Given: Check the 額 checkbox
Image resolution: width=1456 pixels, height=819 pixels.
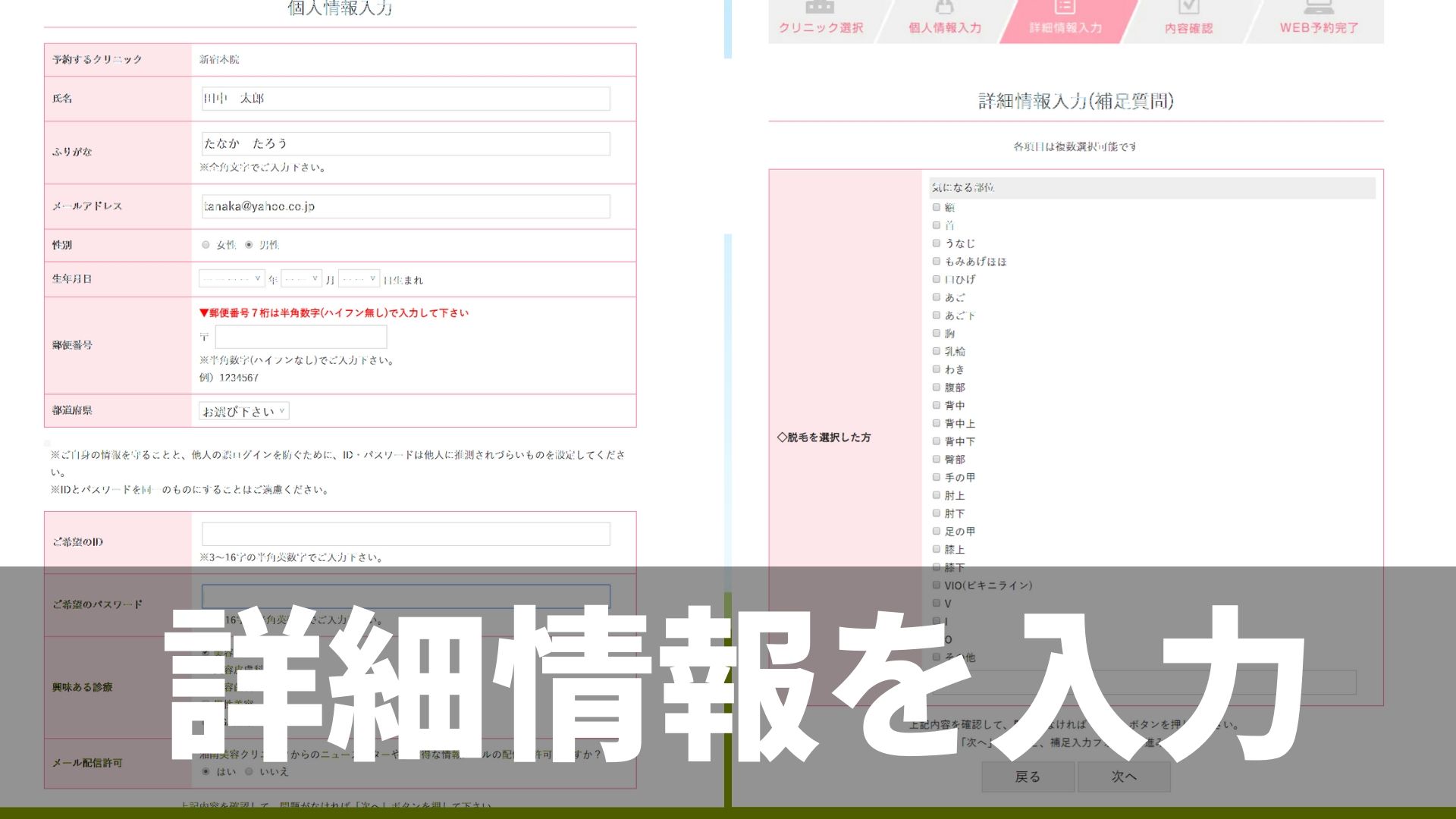Looking at the screenshot, I should coord(937,207).
